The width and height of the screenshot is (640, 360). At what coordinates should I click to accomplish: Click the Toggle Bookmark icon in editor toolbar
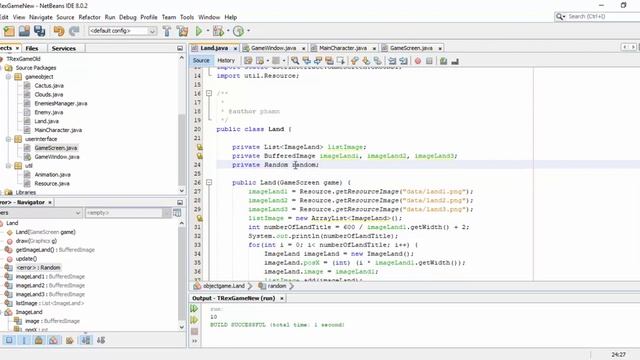(x=378, y=61)
